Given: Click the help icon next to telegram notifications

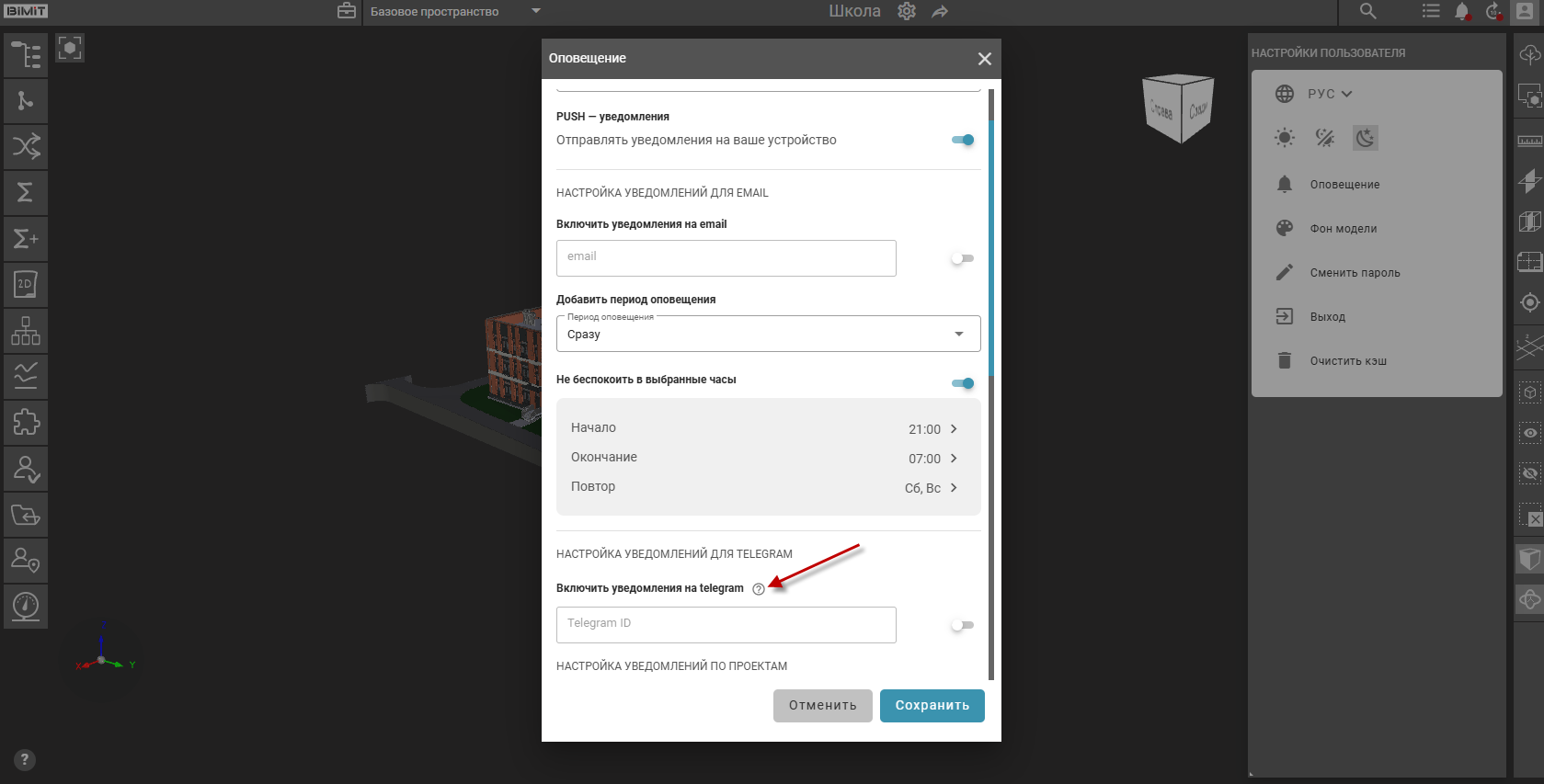Looking at the screenshot, I should [x=759, y=589].
